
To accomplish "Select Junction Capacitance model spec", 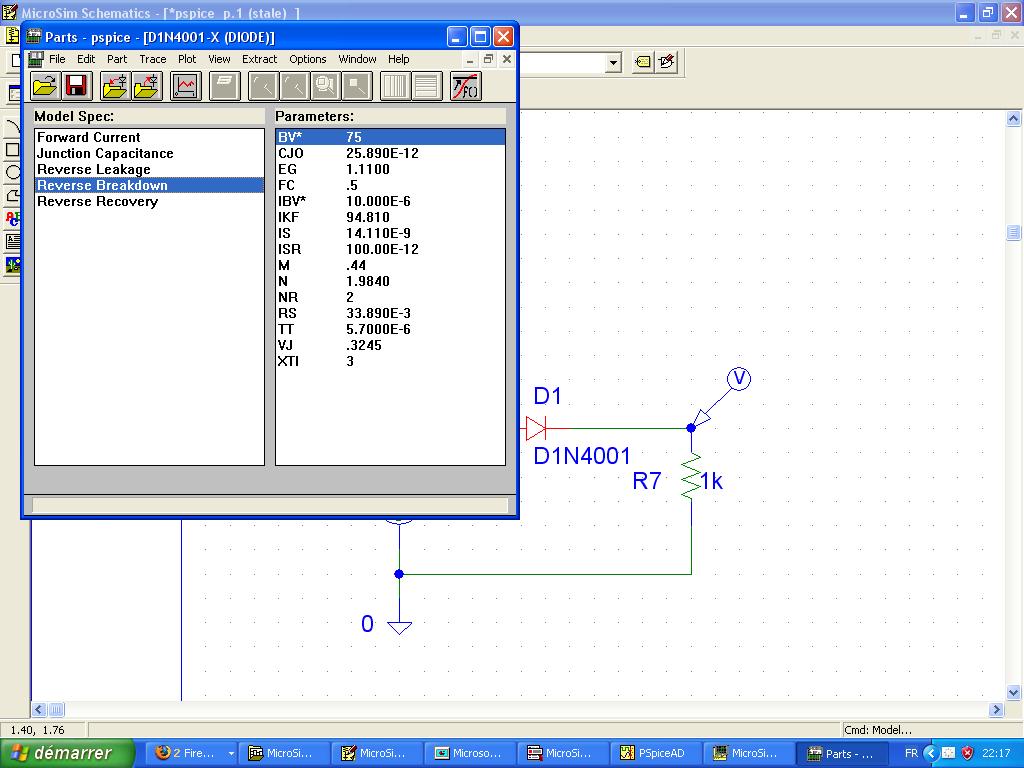I will point(105,153).
